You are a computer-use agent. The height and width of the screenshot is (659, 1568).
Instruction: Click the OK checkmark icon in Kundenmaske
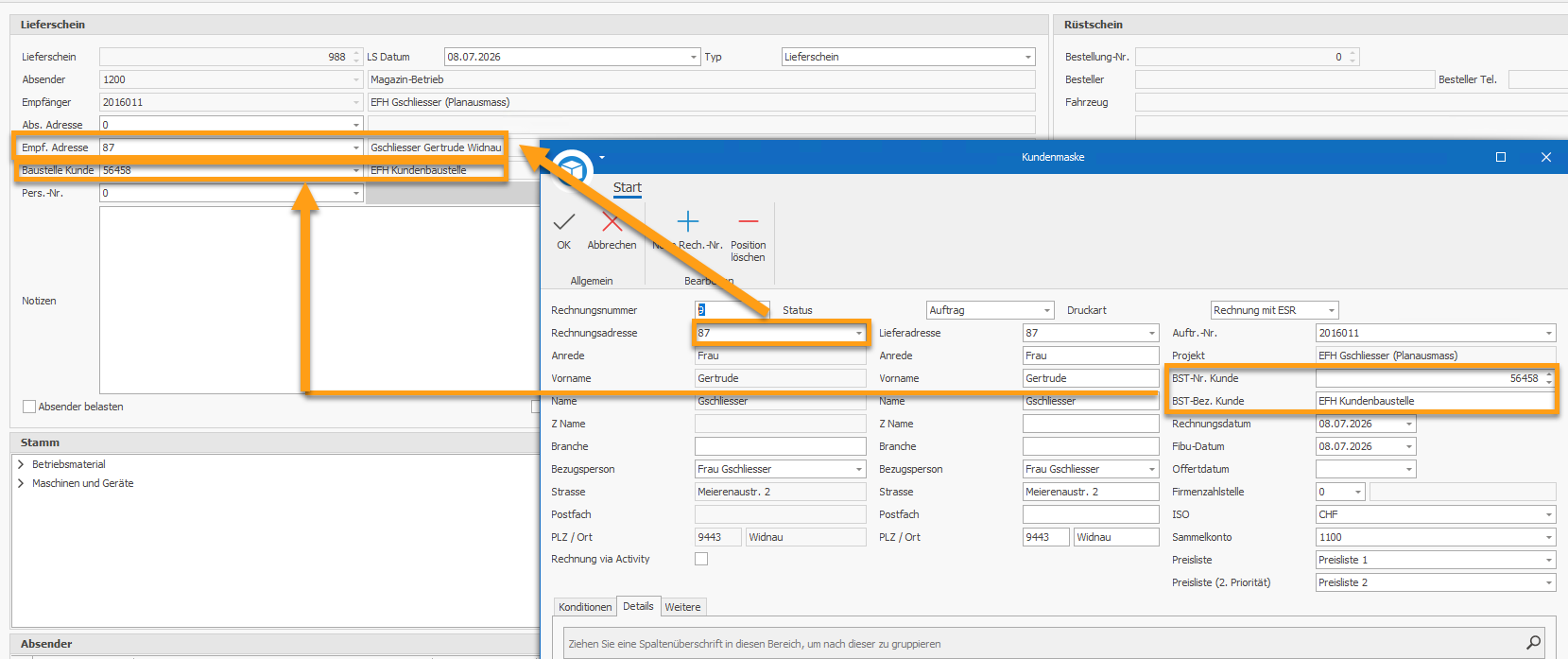coord(564,222)
